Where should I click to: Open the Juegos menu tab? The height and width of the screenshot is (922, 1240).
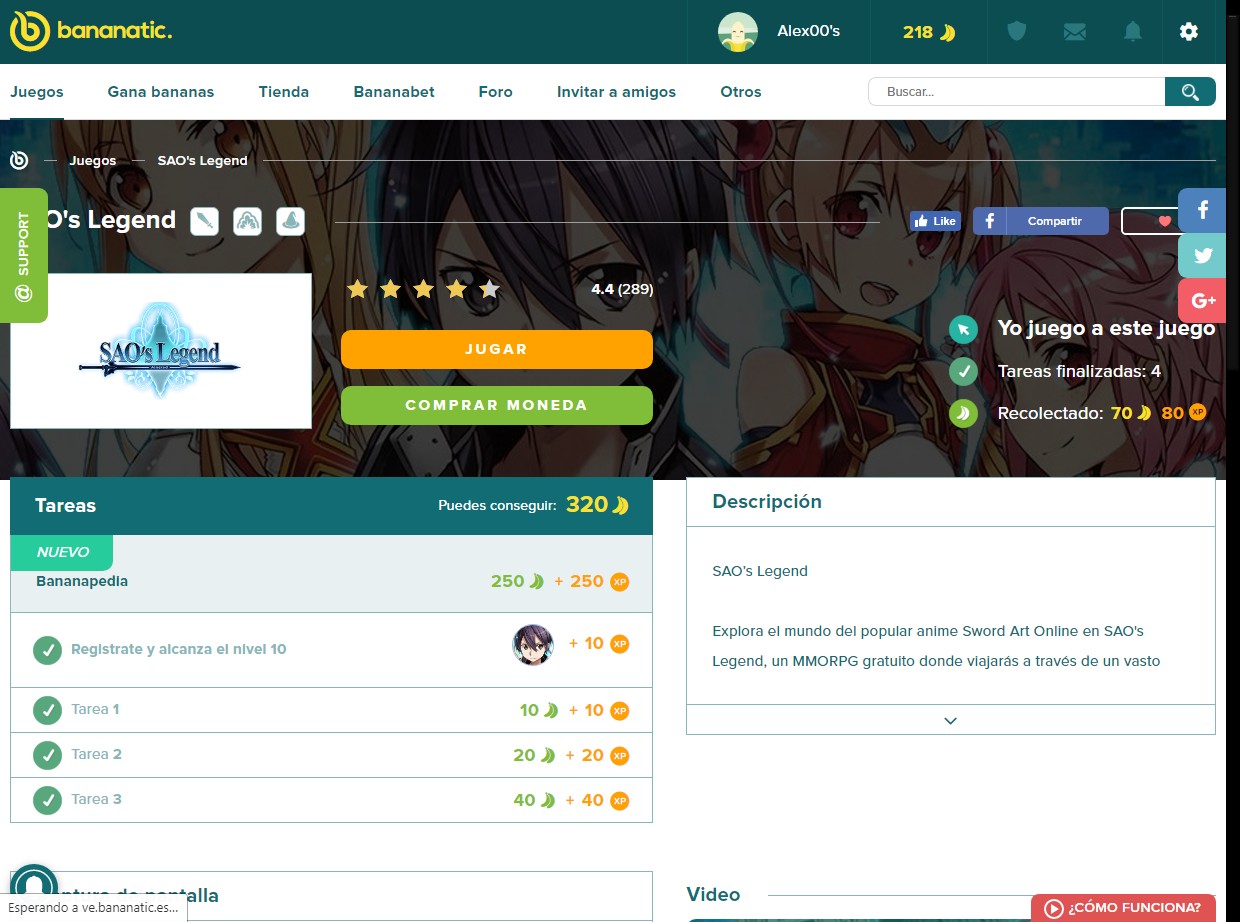pos(37,92)
